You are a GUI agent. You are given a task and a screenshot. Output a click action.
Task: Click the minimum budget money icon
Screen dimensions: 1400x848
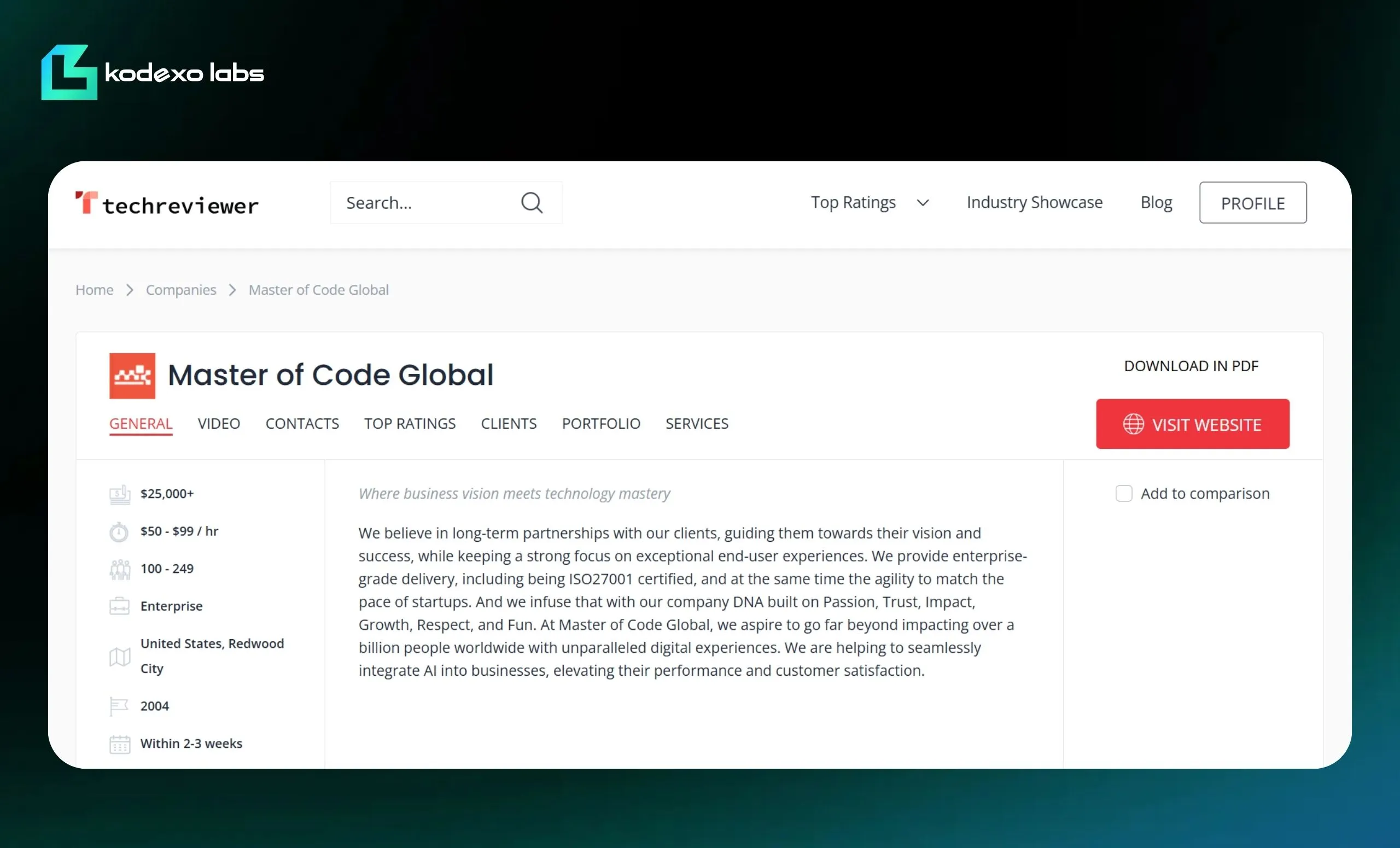coord(119,494)
